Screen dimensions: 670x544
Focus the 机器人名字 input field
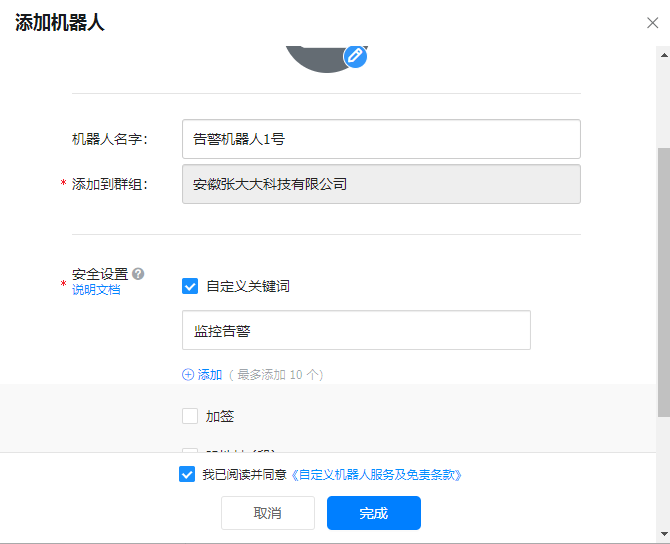pyautogui.click(x=381, y=139)
